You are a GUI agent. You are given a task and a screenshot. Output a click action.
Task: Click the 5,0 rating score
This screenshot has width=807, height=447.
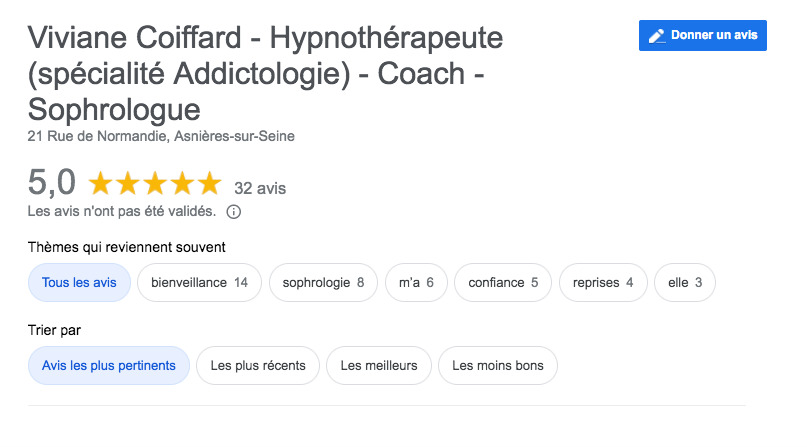[52, 183]
